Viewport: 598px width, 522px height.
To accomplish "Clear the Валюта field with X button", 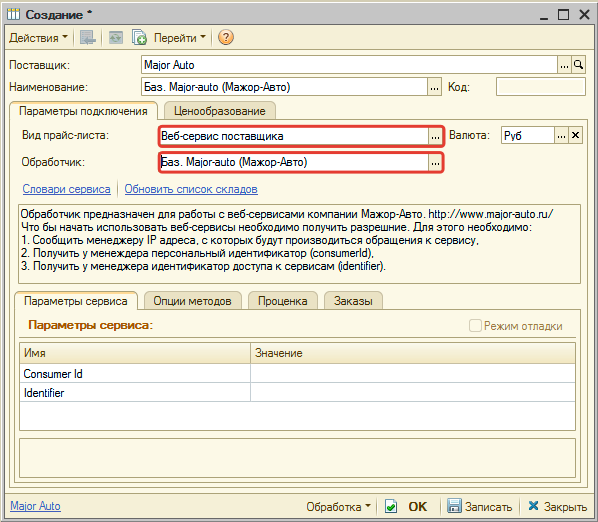I will 575,135.
